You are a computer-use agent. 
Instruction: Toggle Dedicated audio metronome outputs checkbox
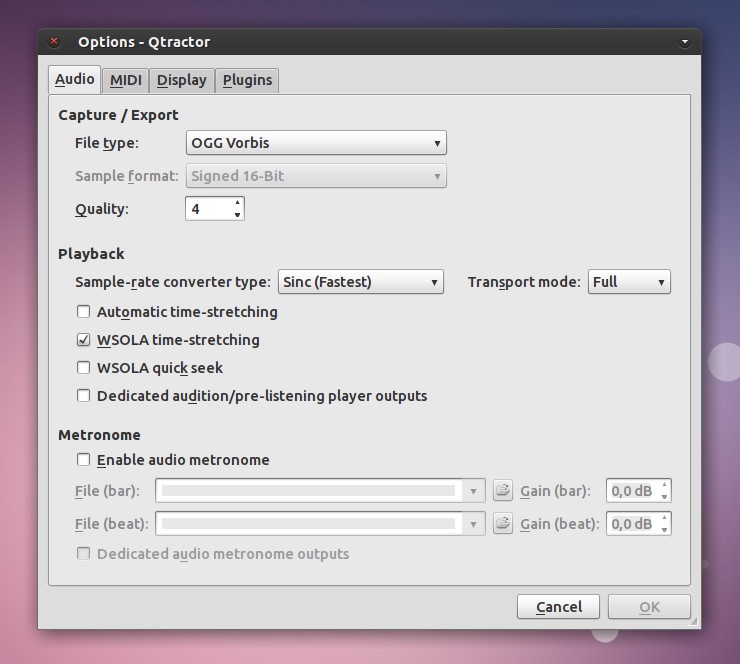84,554
